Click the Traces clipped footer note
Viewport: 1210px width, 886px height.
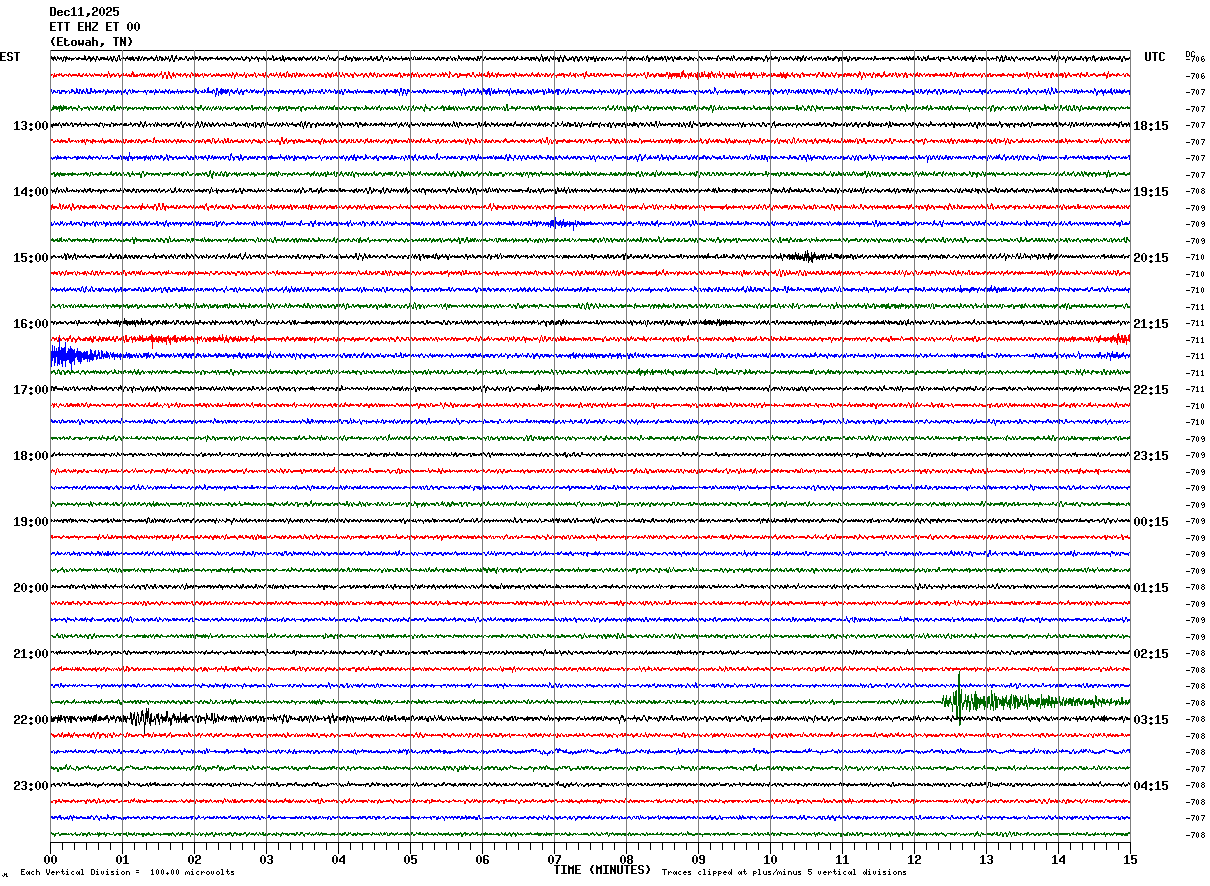coord(784,872)
